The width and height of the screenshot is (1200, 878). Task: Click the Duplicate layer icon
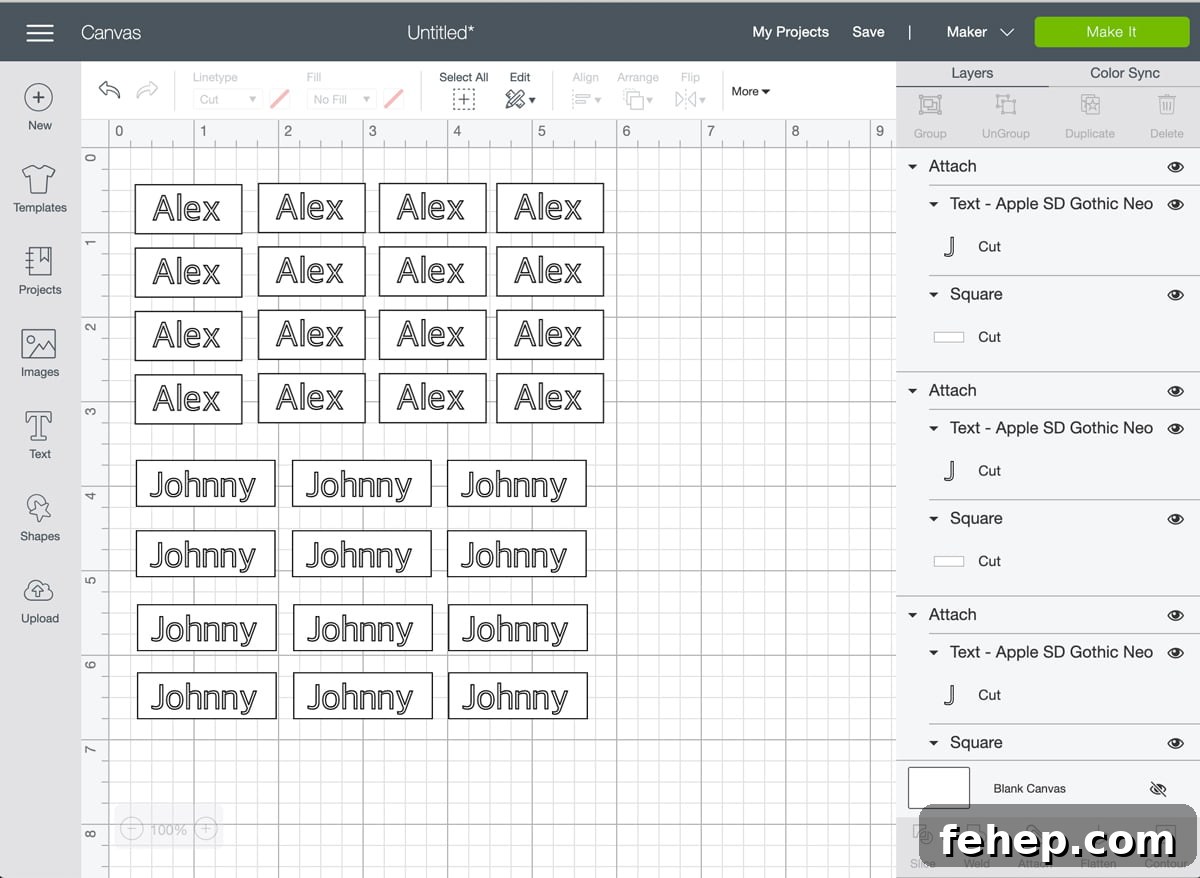click(1090, 105)
